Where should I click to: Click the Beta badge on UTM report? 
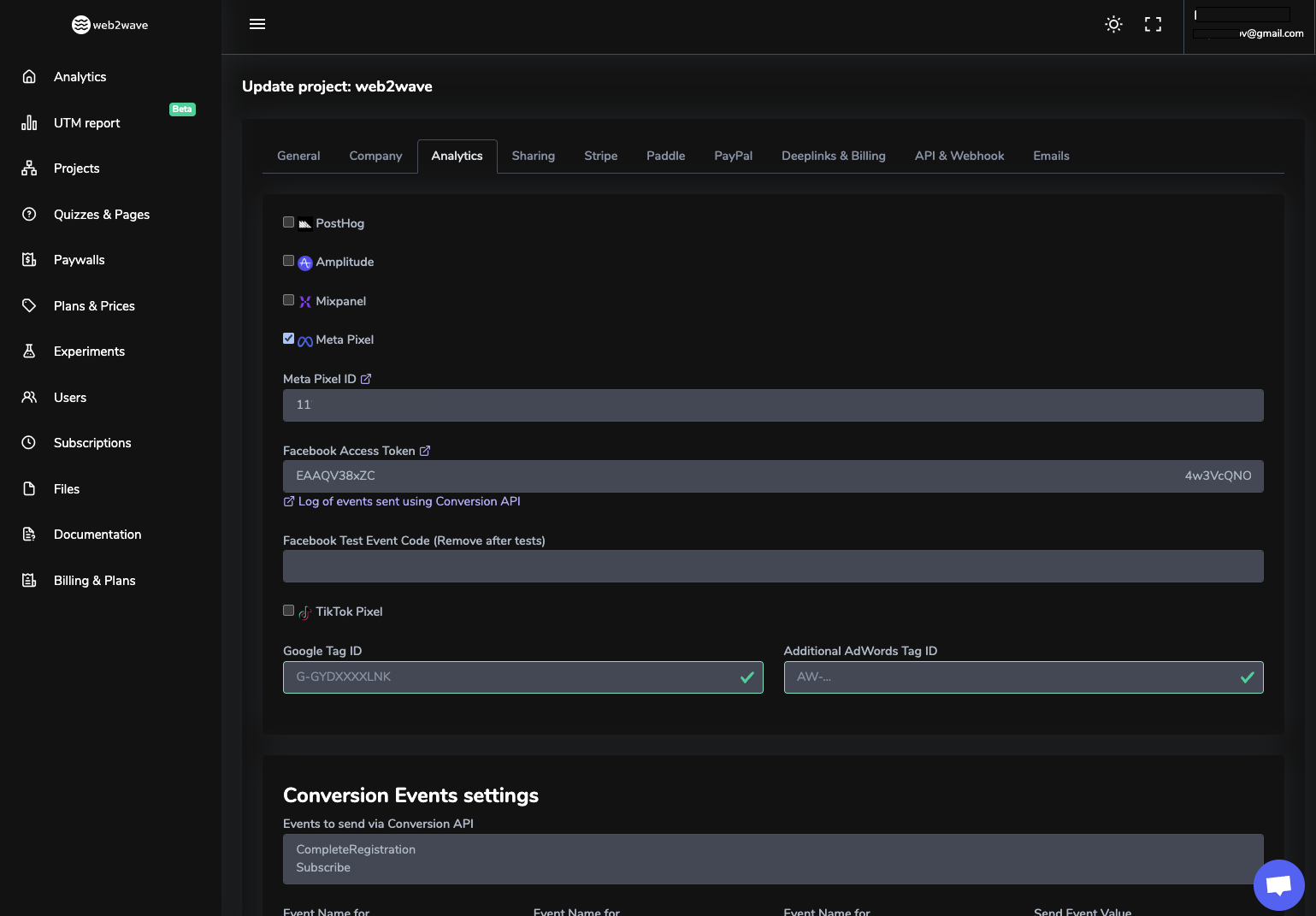[182, 109]
